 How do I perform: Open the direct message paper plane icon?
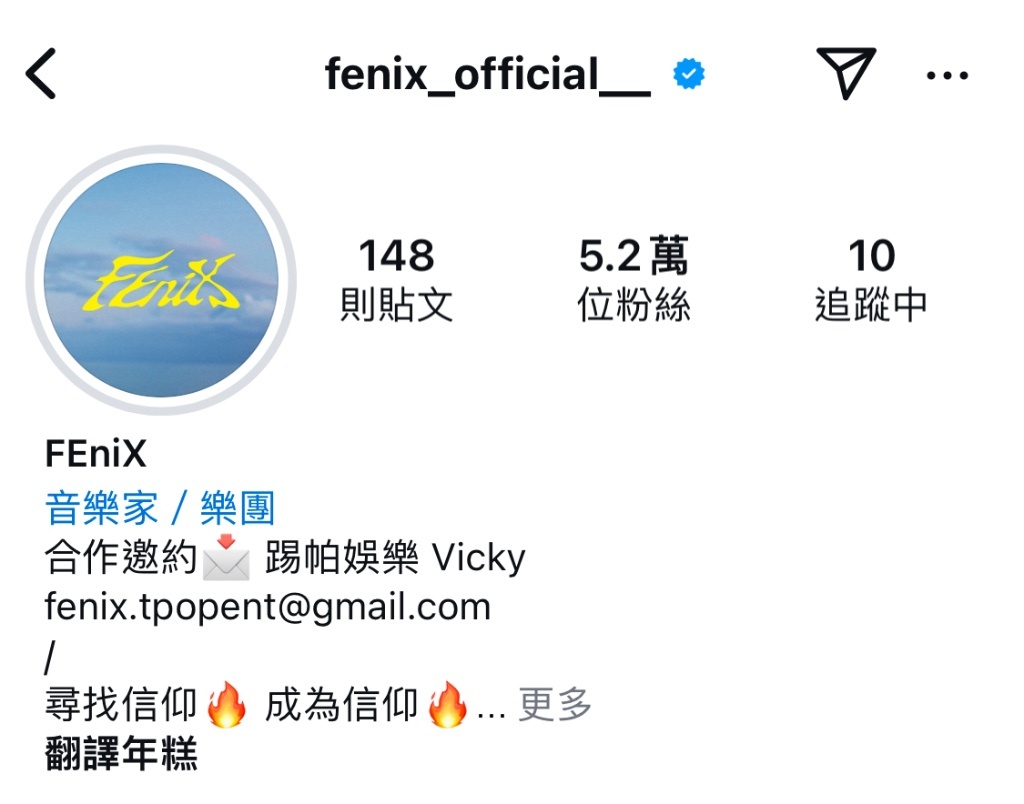(846, 73)
